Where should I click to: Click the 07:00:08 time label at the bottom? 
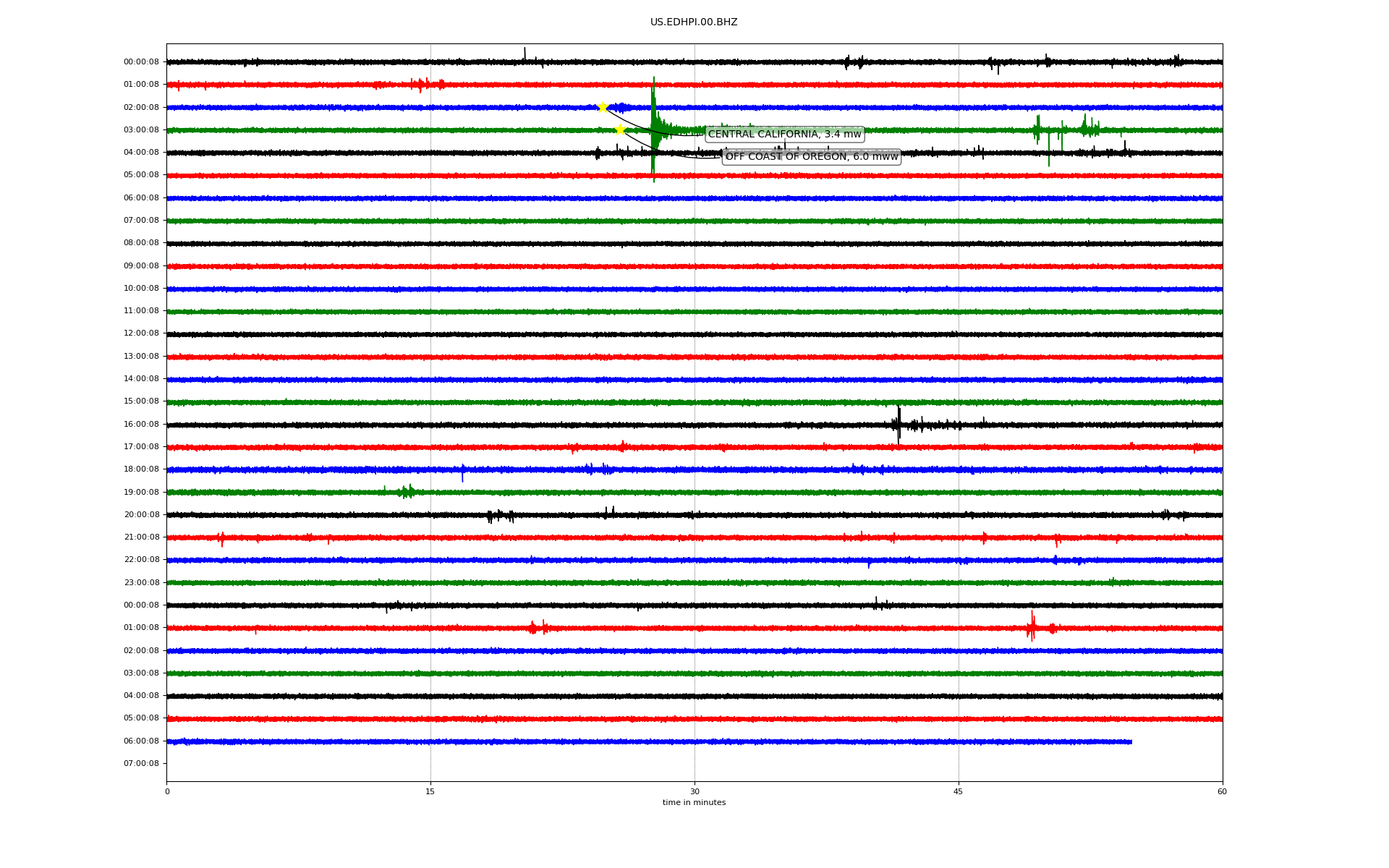tap(141, 763)
